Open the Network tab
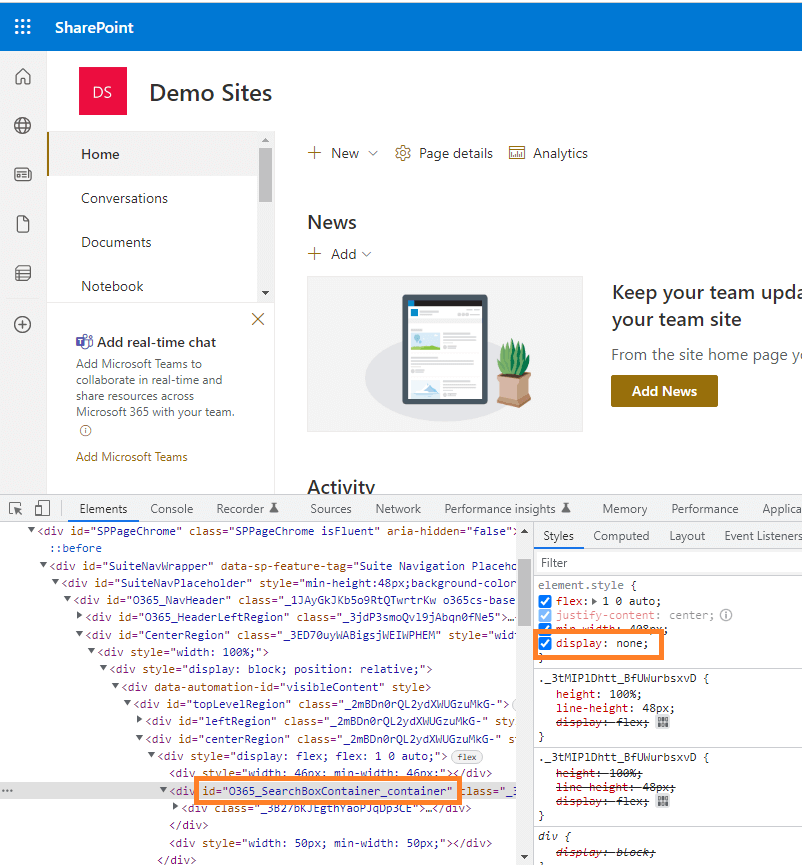 (398, 508)
